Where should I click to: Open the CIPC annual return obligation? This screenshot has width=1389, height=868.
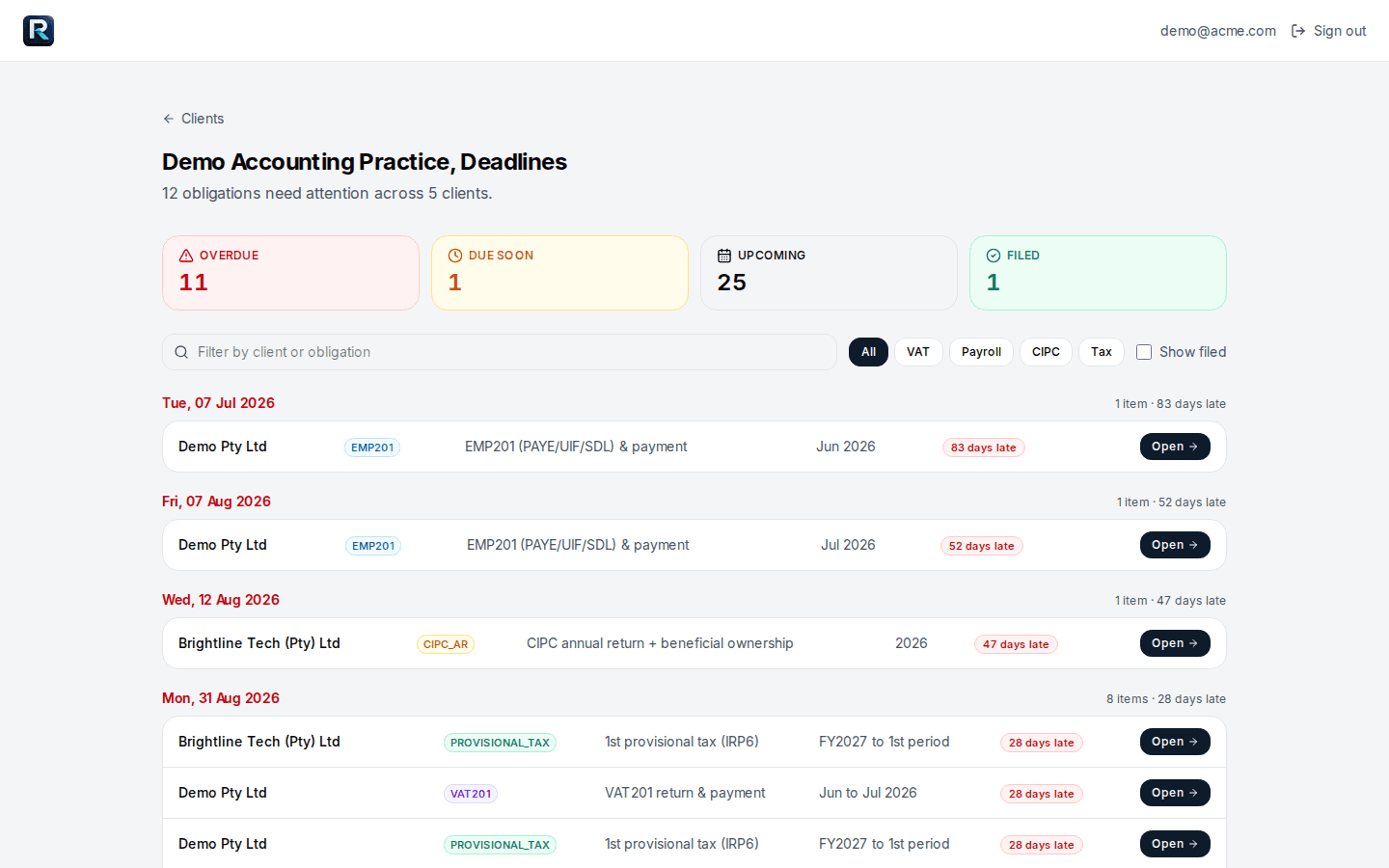click(x=1175, y=643)
